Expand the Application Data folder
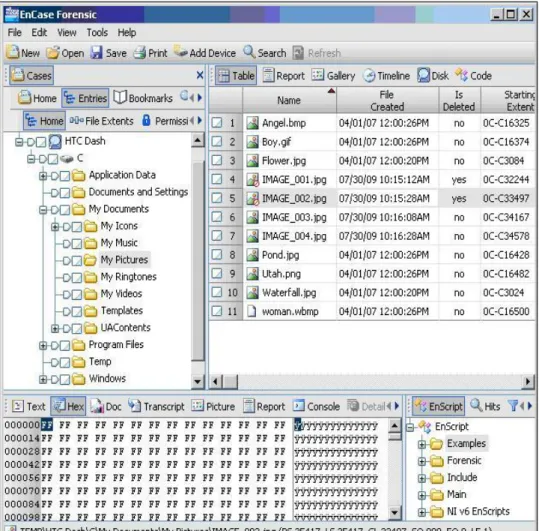Screen dimensions: 539x531 (43, 176)
